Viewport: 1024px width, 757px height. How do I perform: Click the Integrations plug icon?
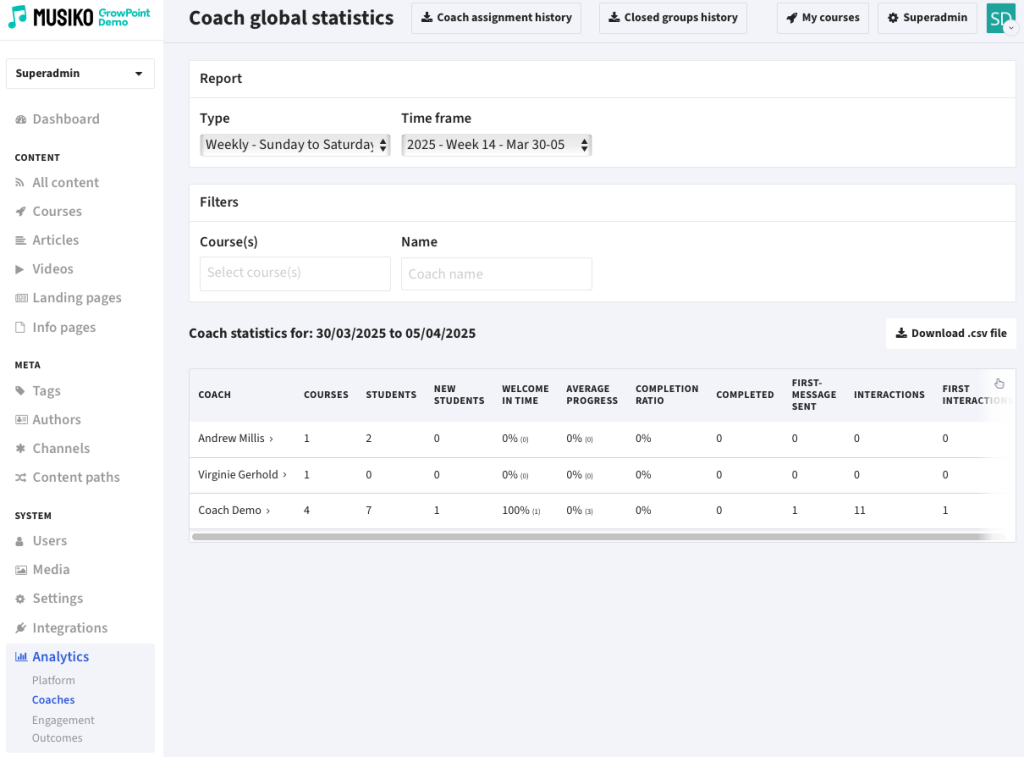pyautogui.click(x=20, y=628)
